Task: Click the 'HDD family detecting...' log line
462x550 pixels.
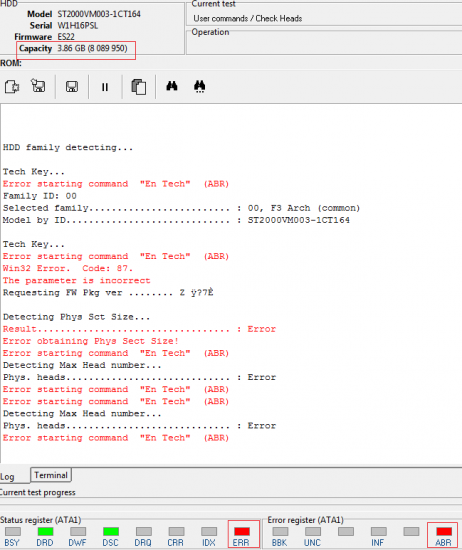Action: (x=68, y=148)
